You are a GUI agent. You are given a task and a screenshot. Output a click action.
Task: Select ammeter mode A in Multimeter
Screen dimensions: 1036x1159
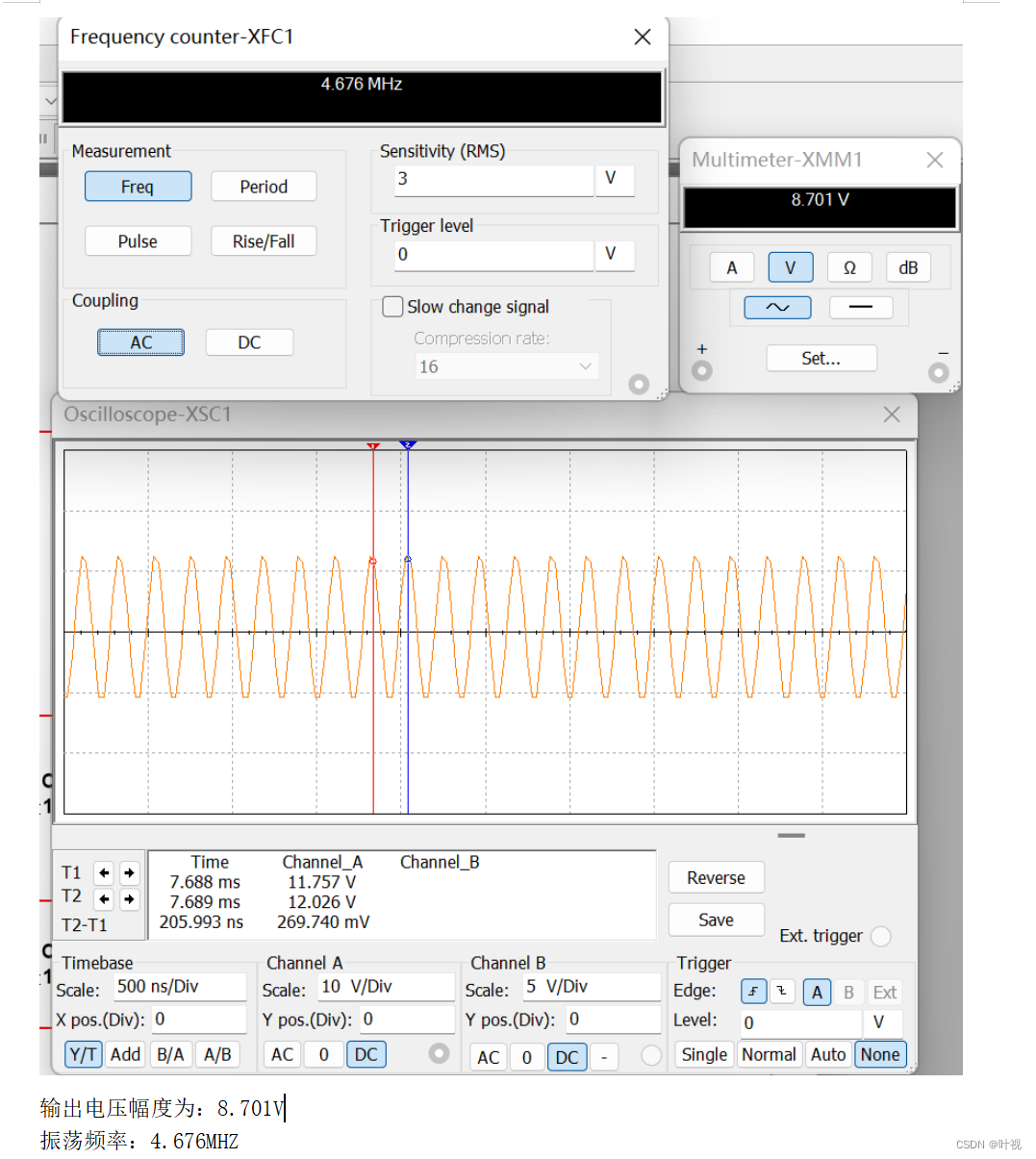(x=732, y=268)
